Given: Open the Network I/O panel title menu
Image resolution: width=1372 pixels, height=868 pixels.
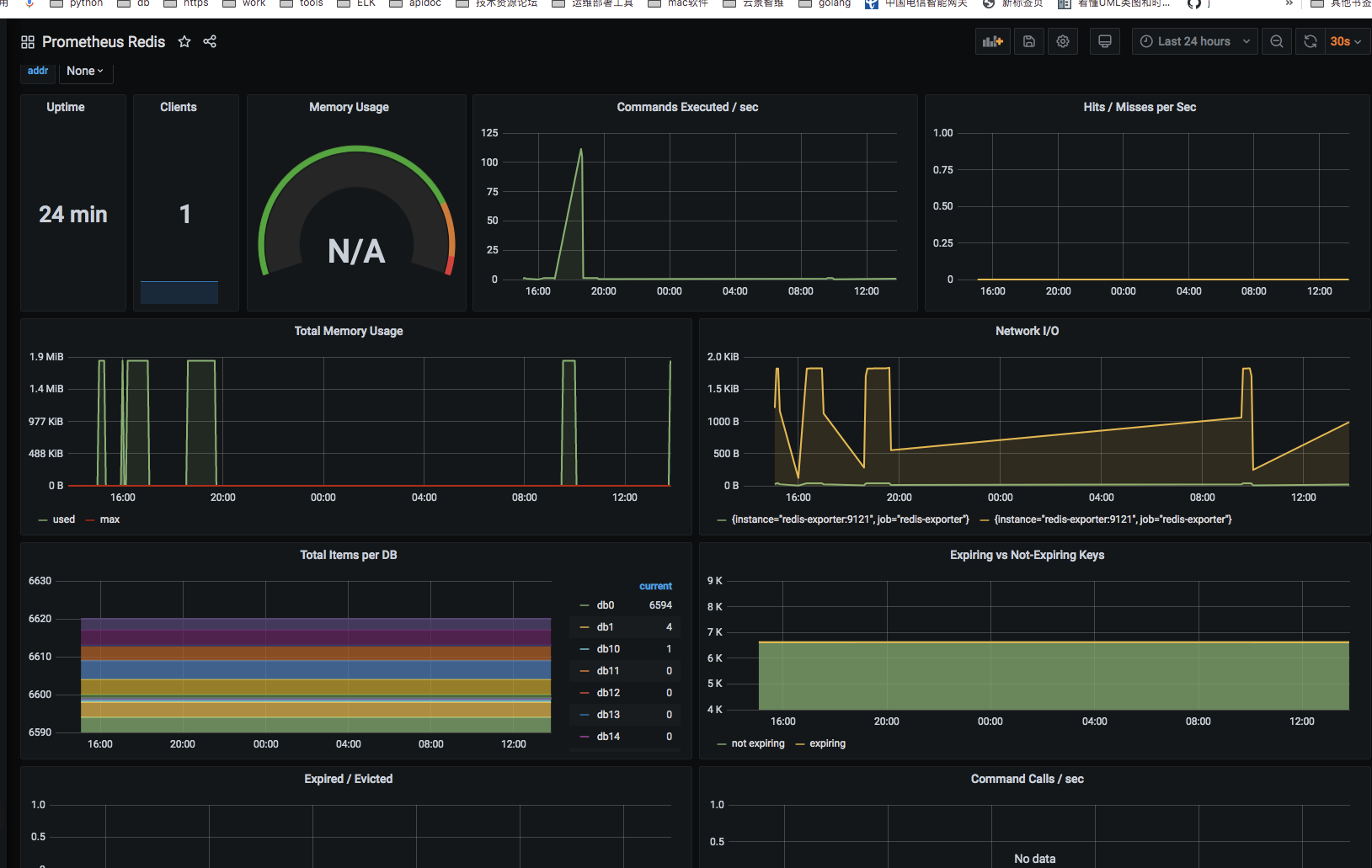Looking at the screenshot, I should click(x=1027, y=331).
